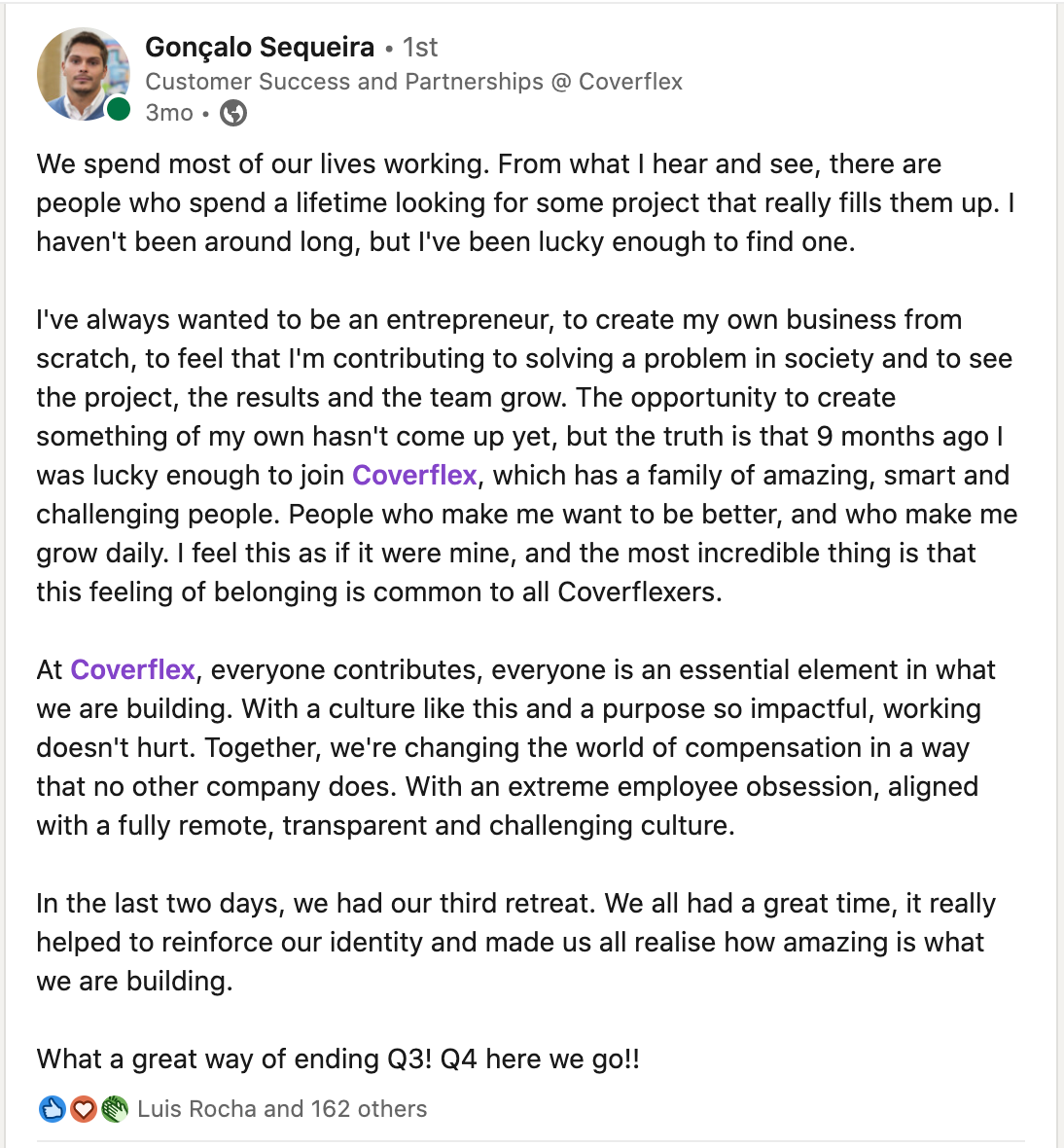Click the word "Coverflexers" ending the second paragraph

pyautogui.click(x=638, y=592)
